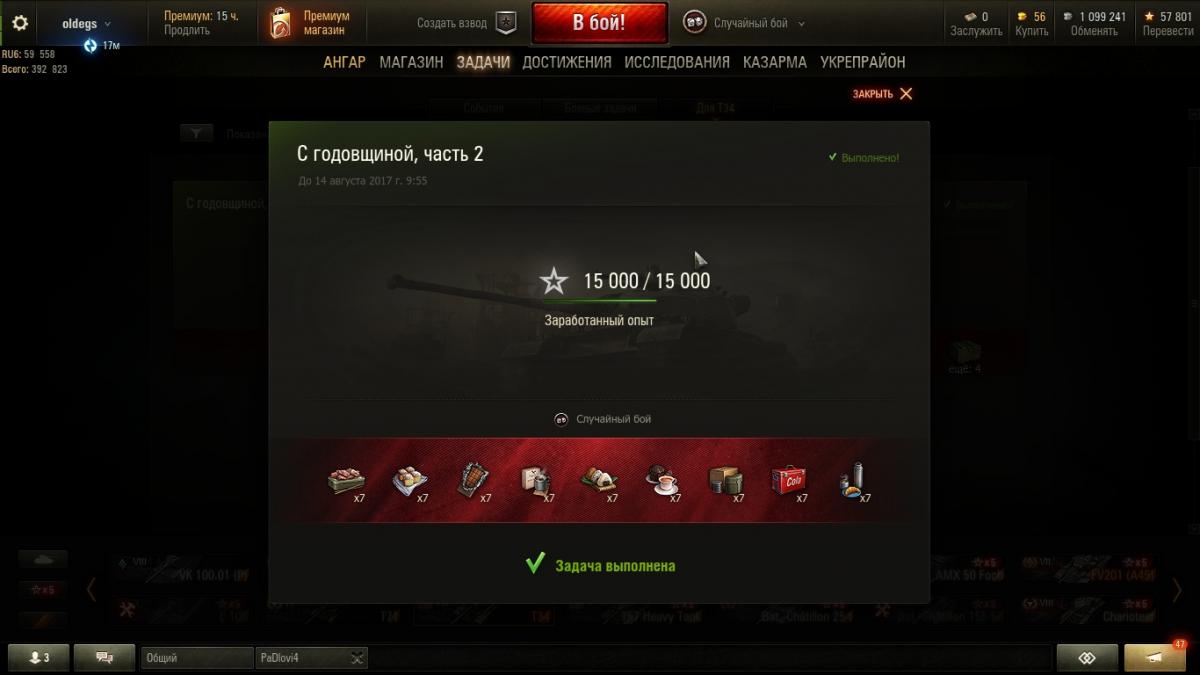Click the notifications icon with 47 badge
The image size is (1200, 675).
[1155, 657]
